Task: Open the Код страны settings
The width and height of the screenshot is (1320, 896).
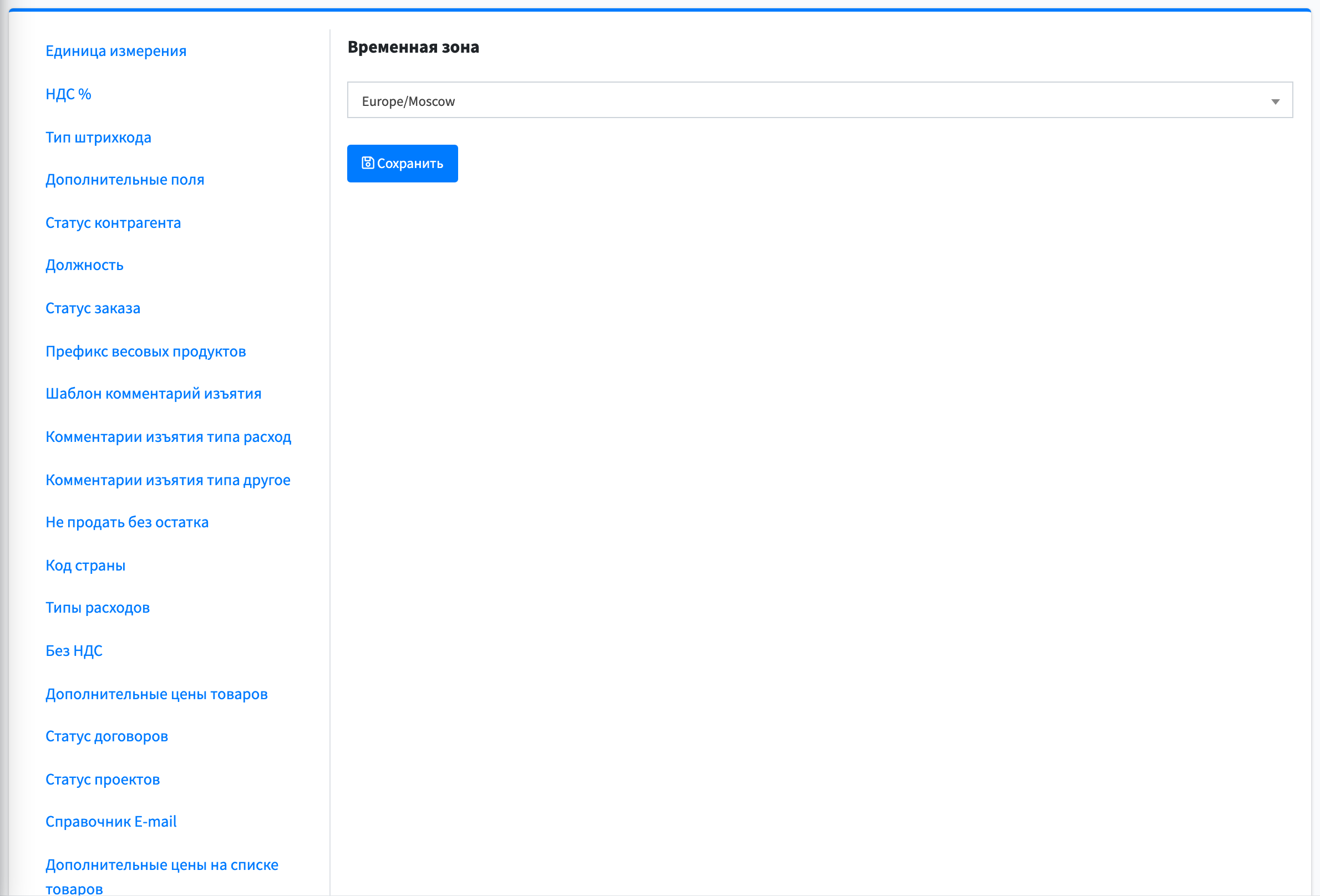Action: click(x=85, y=565)
